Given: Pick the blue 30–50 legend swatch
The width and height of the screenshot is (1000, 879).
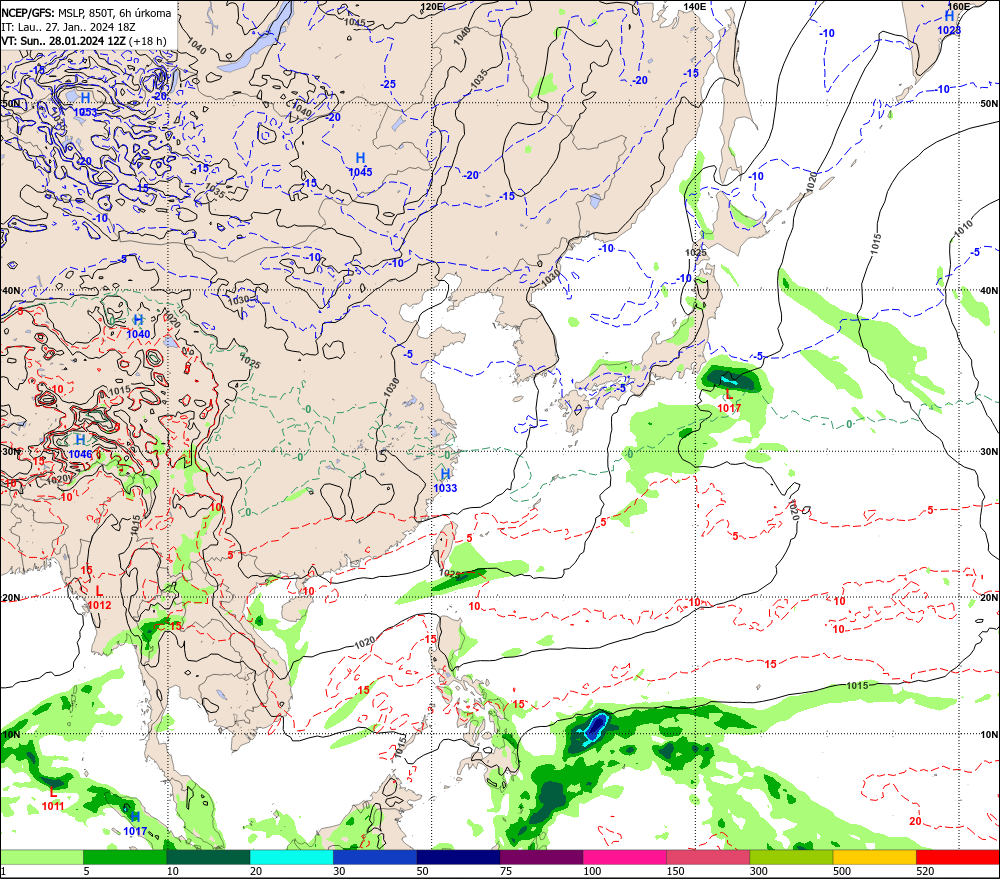Looking at the screenshot, I should pos(374,857).
